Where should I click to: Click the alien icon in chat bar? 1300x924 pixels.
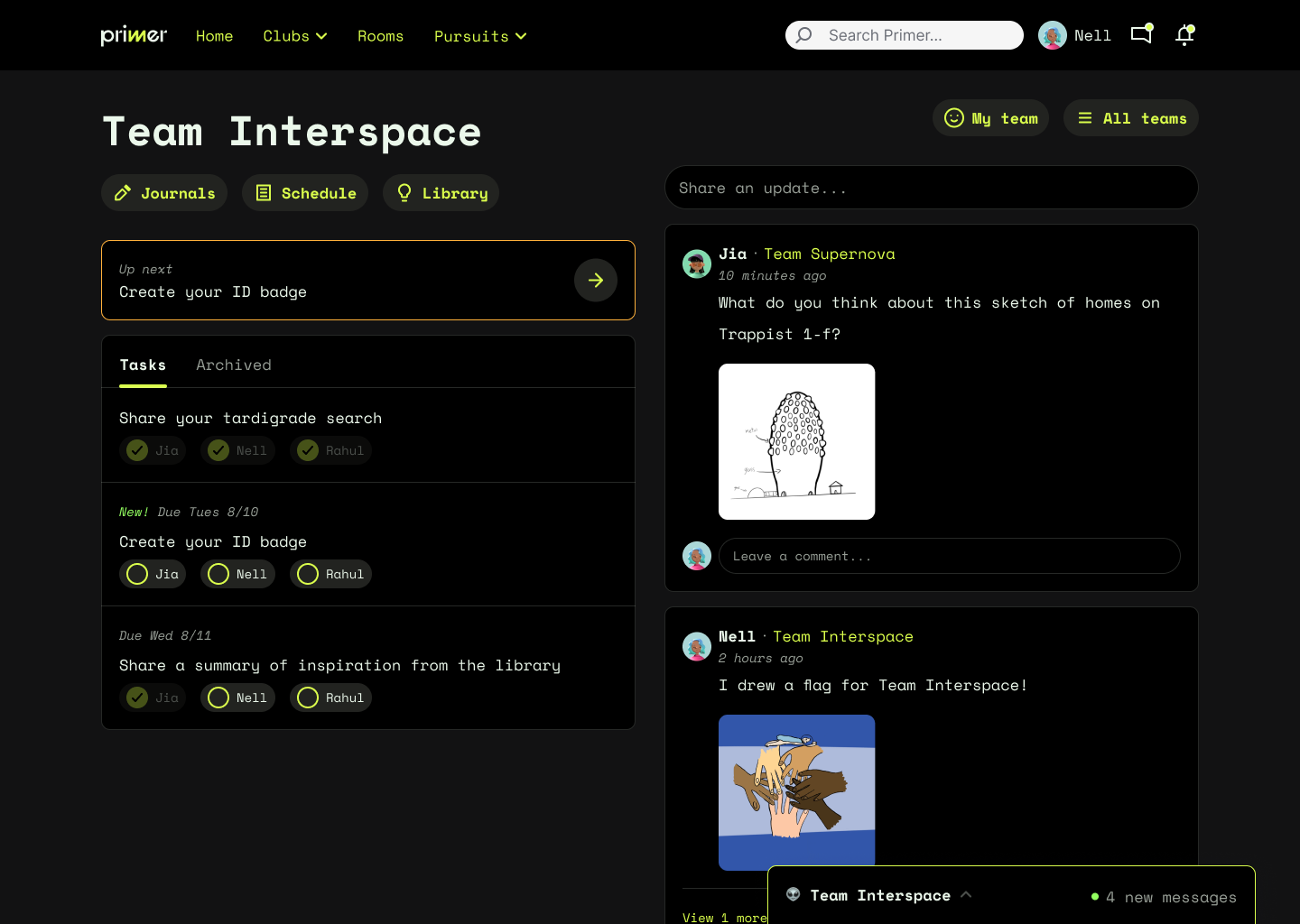(x=794, y=894)
